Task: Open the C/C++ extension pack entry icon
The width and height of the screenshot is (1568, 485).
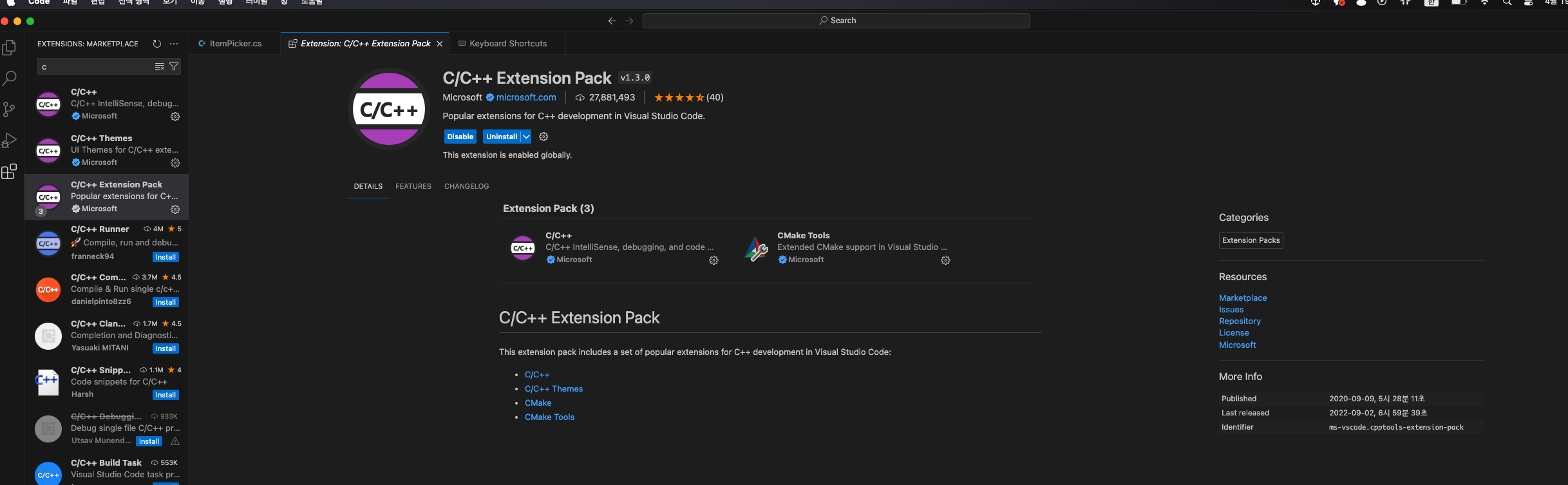Action: tap(523, 248)
